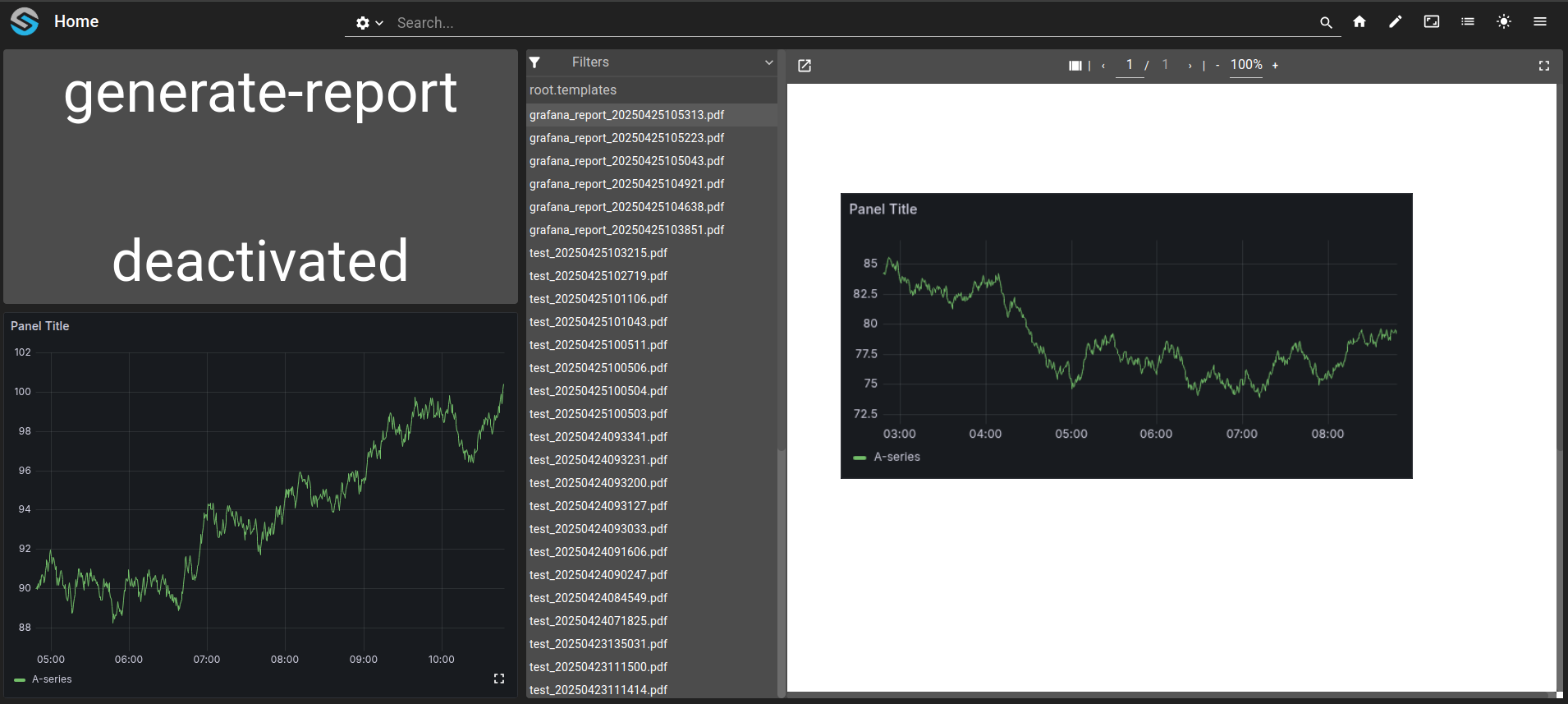Zoom in PDF with plus button
Viewport: 1568px width, 704px height.
1275,66
